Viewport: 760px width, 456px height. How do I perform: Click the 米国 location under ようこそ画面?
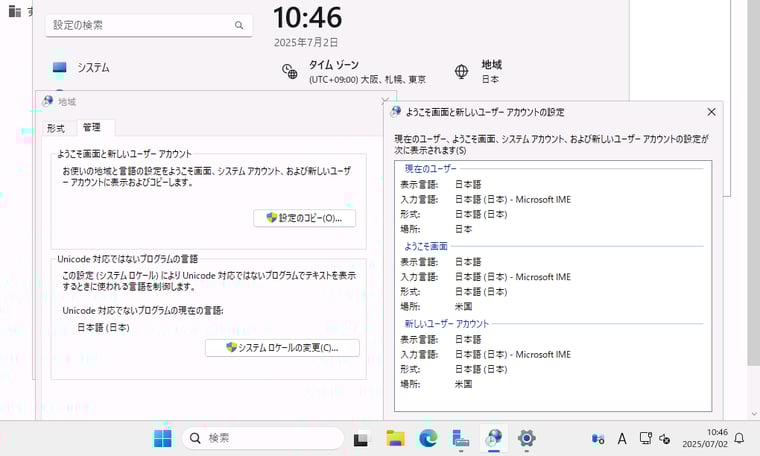463,306
